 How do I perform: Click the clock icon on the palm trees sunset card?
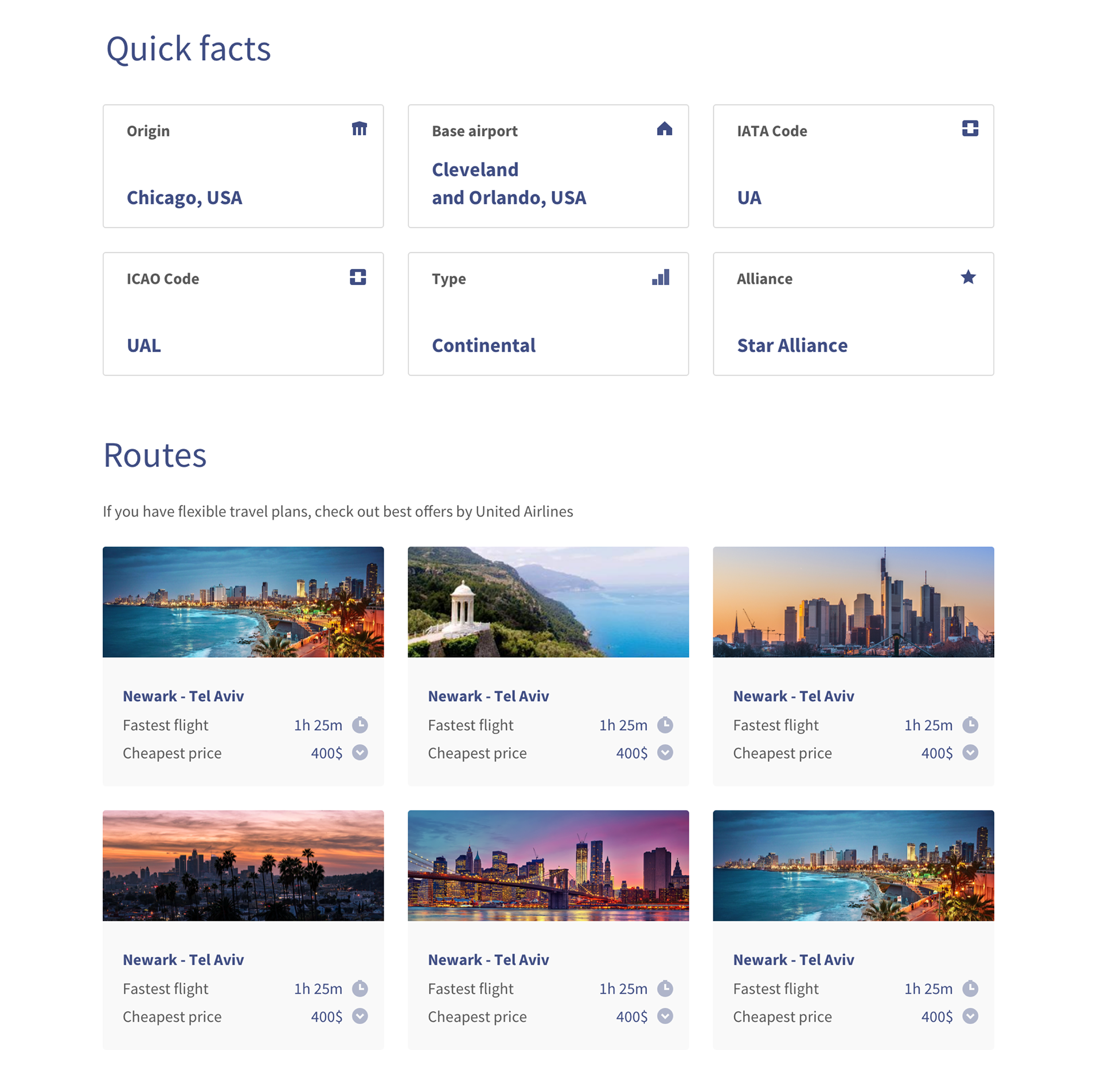point(360,989)
